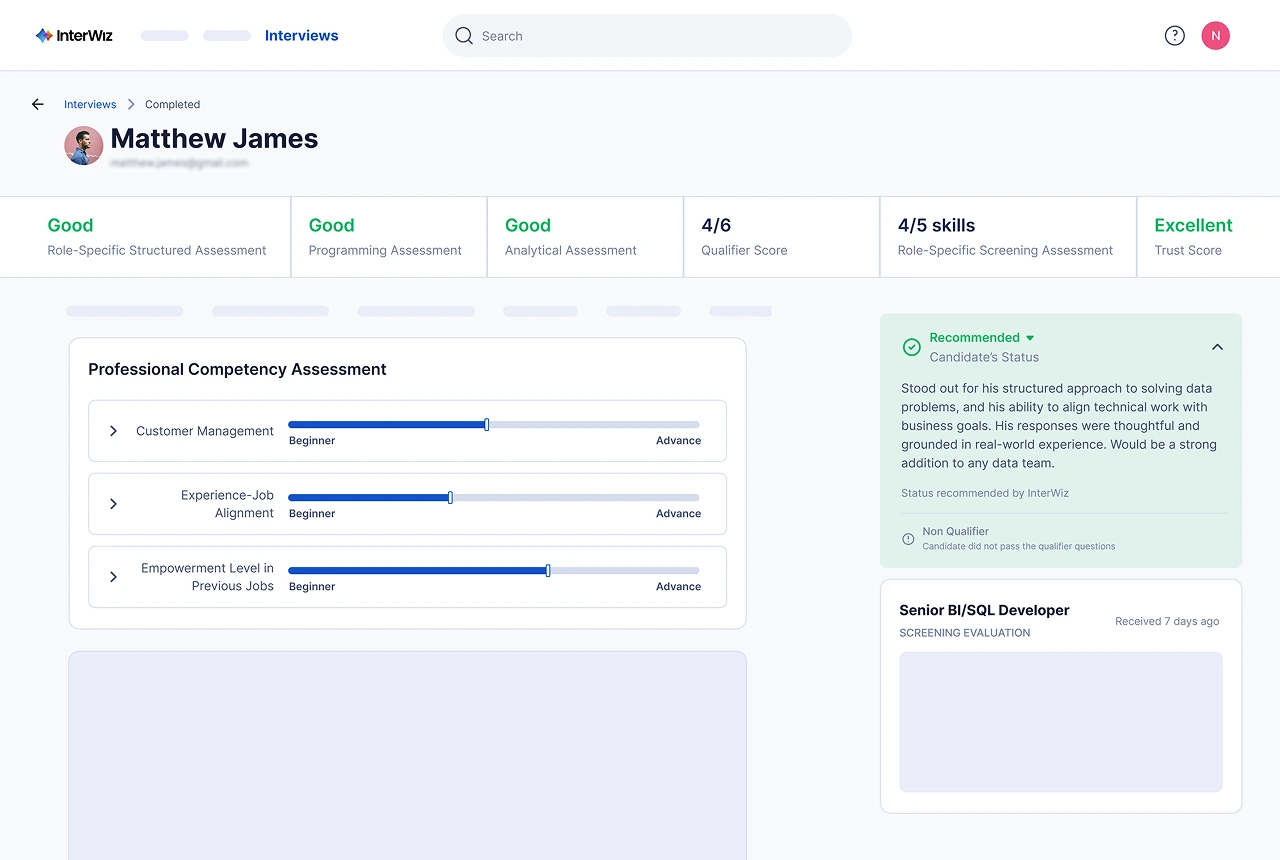Go to Interviews breadcrumb link
Screen dimensions: 1280x860
coord(90,104)
